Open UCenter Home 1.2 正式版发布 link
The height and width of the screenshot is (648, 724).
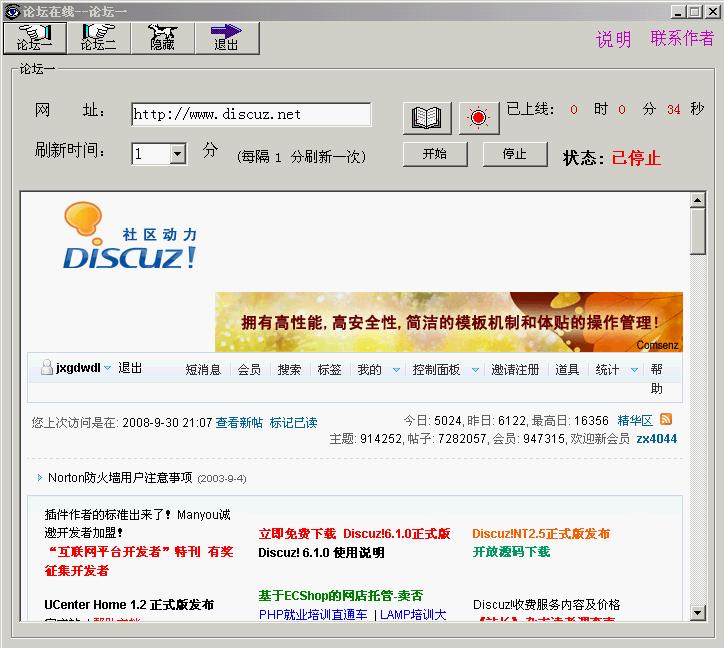click(129, 605)
